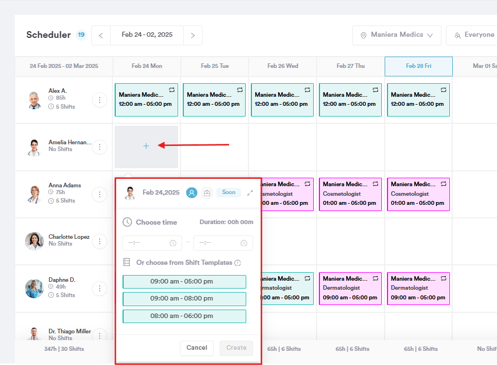Click Alex A. avatar thumbnail
Image resolution: width=497 pixels, height=365 pixels.
34,100
